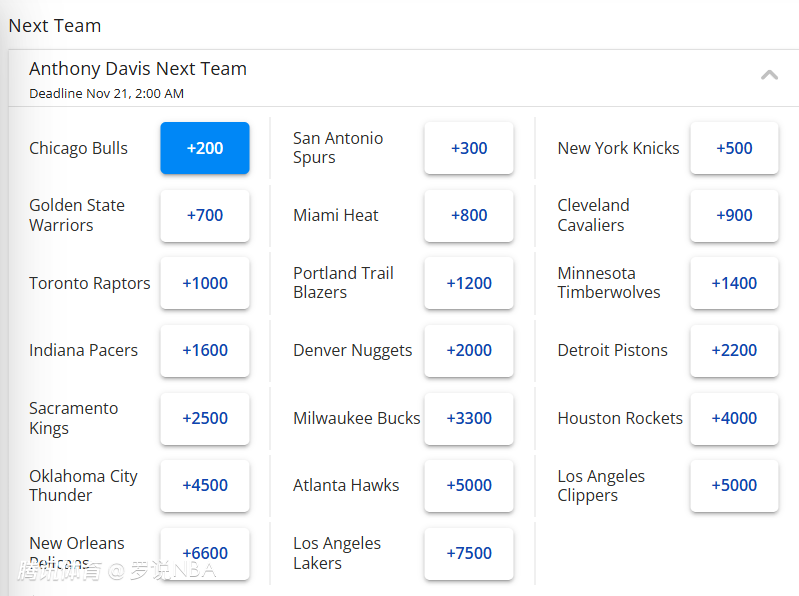Select Los Angeles Clippers +5000 odds

pyautogui.click(x=734, y=485)
